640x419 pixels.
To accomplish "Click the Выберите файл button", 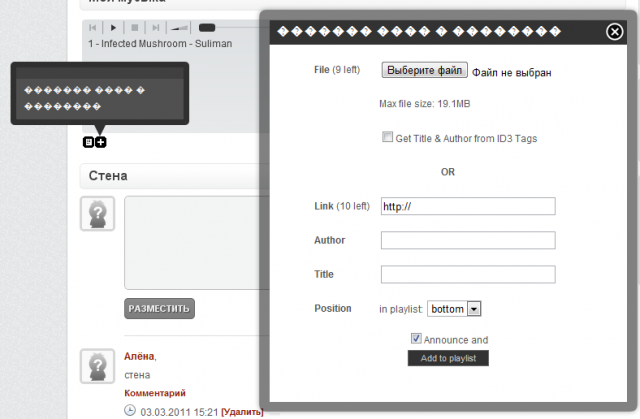I will click(424, 70).
